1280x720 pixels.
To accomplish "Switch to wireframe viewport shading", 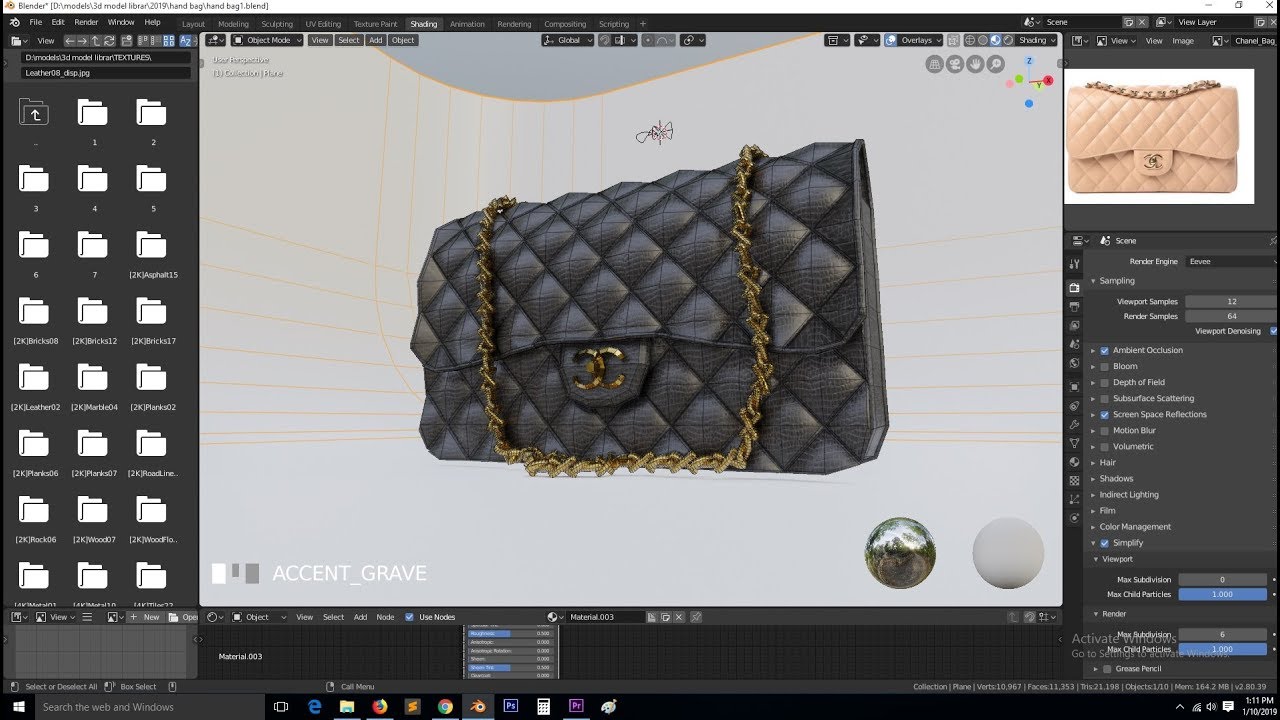I will pyautogui.click(x=969, y=40).
